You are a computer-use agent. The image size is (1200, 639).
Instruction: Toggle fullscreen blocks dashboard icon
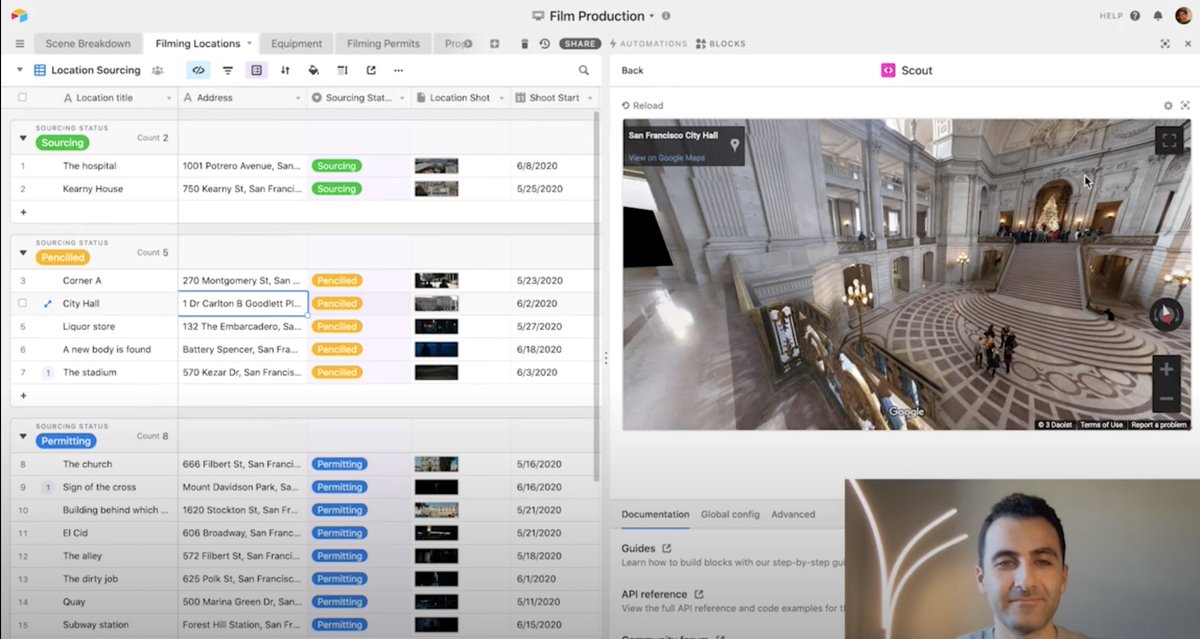[x=1165, y=44]
